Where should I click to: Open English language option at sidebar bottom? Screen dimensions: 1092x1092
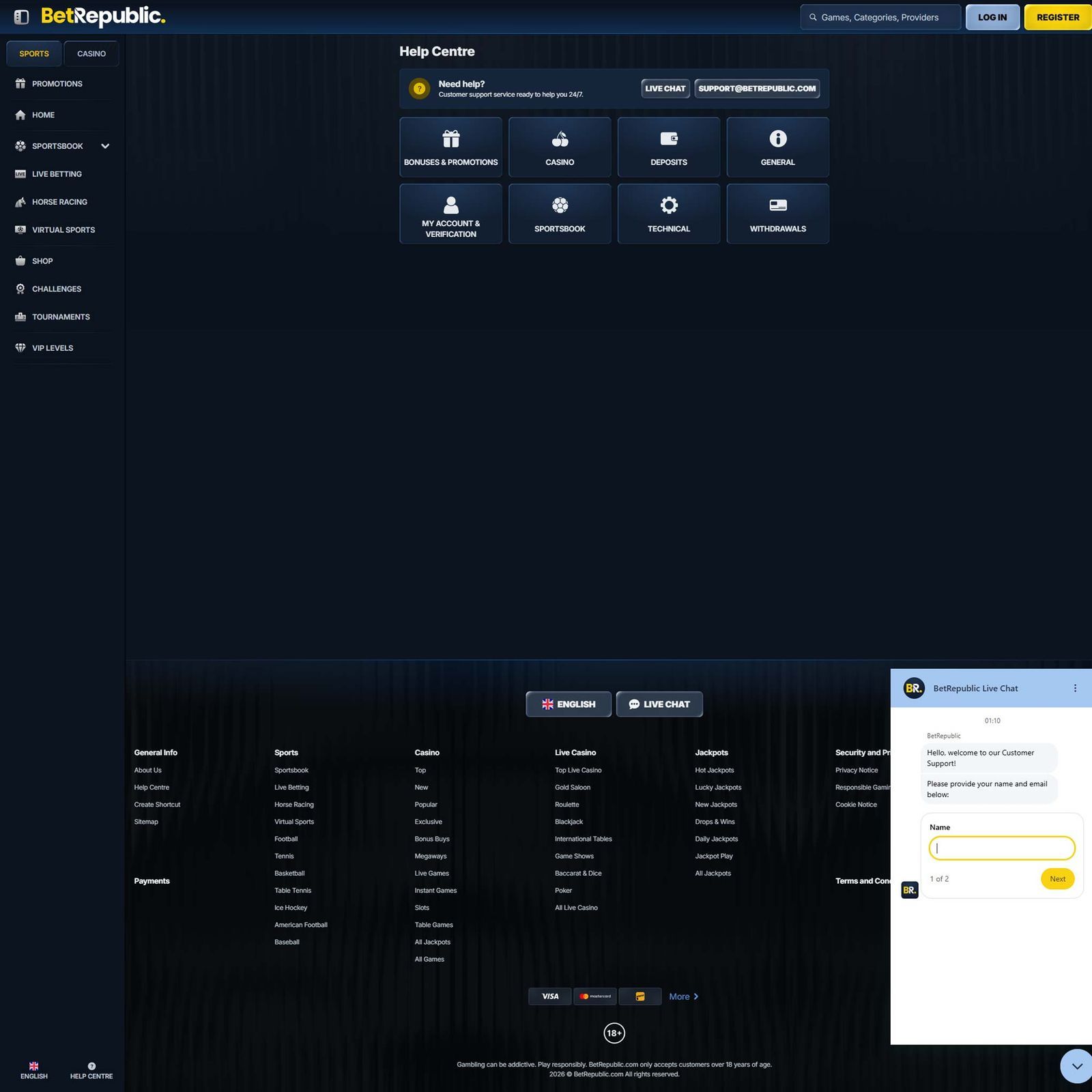[x=33, y=1070]
